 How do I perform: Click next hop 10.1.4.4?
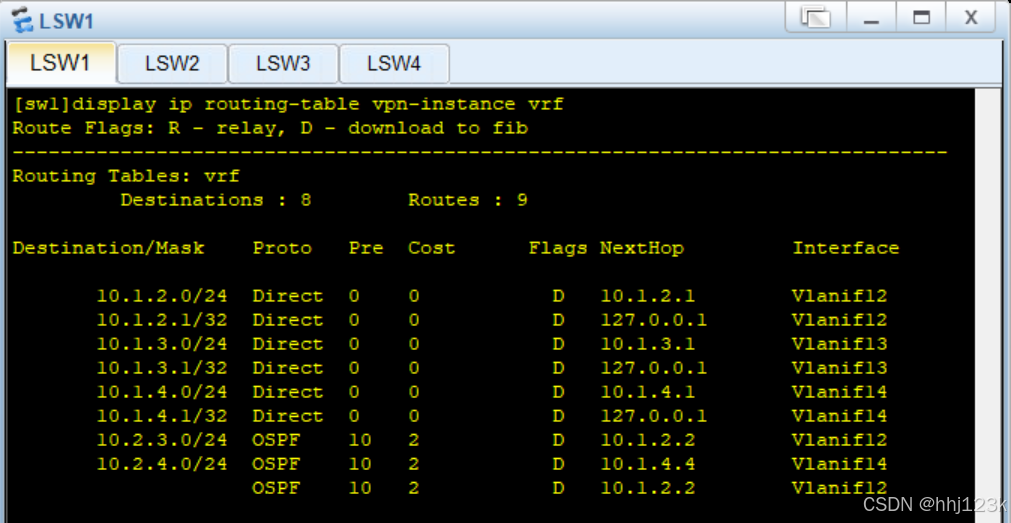click(648, 464)
